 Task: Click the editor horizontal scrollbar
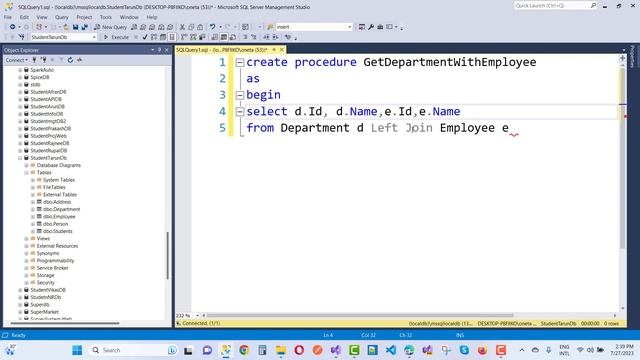pyautogui.click(x=360, y=316)
